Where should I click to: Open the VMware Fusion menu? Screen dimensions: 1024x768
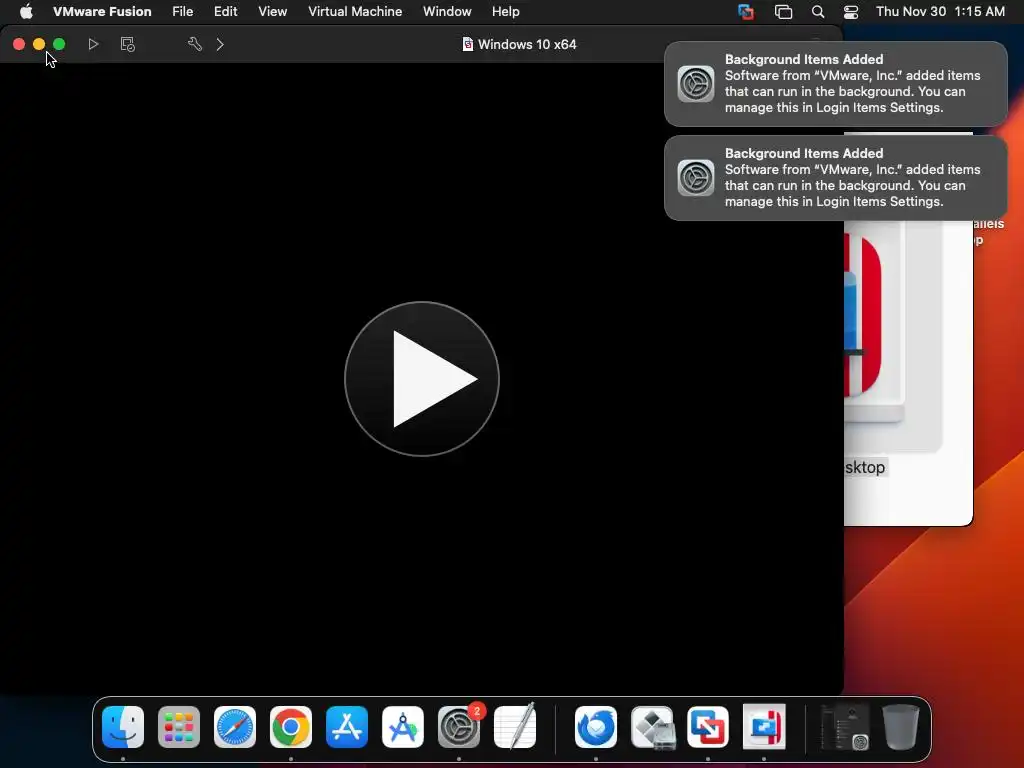(x=102, y=11)
